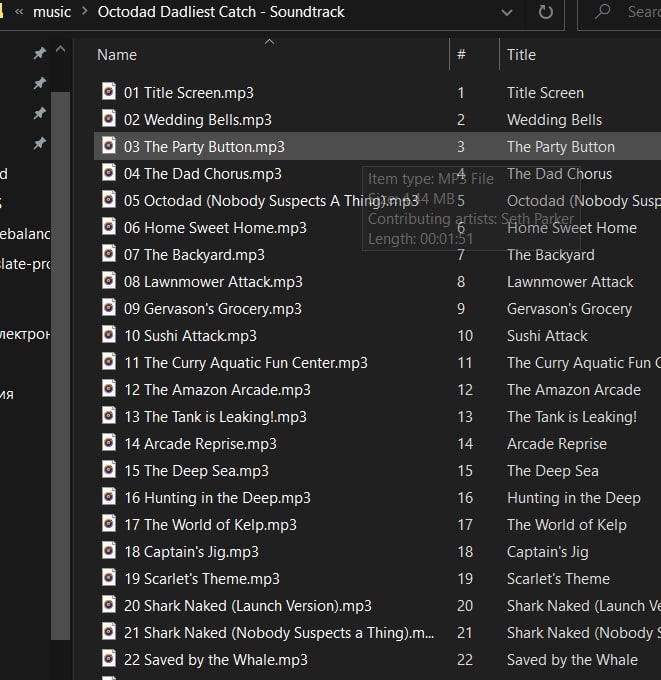The image size is (661, 680).
Task: Select file 08 Lawnmower Attack.mp3
Action: tap(213, 282)
